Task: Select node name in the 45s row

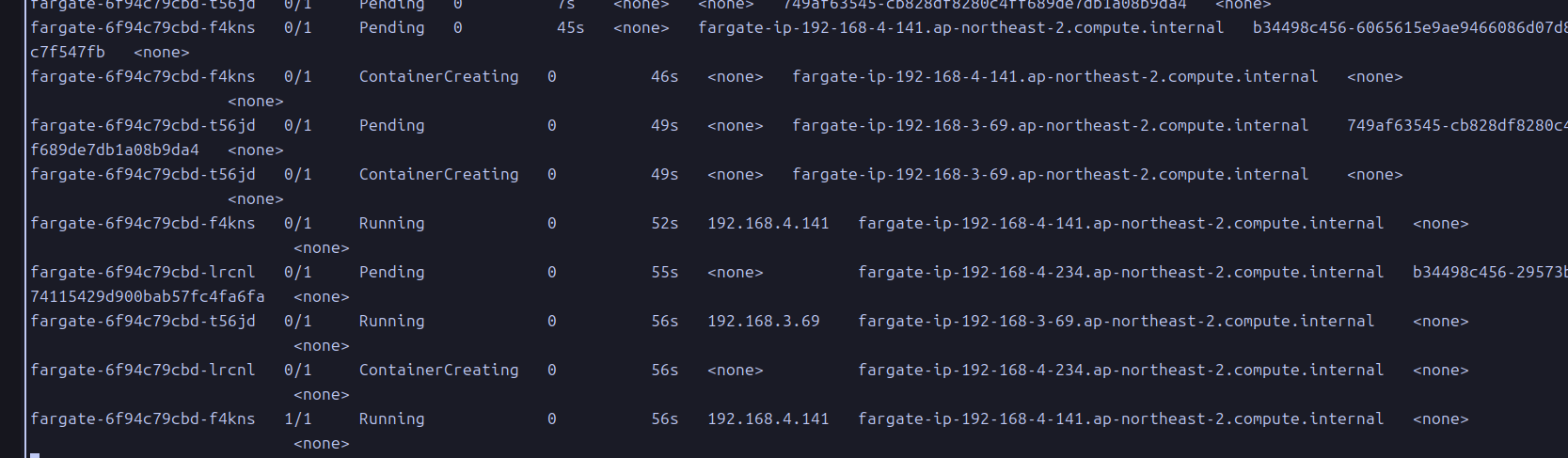Action: (960, 28)
